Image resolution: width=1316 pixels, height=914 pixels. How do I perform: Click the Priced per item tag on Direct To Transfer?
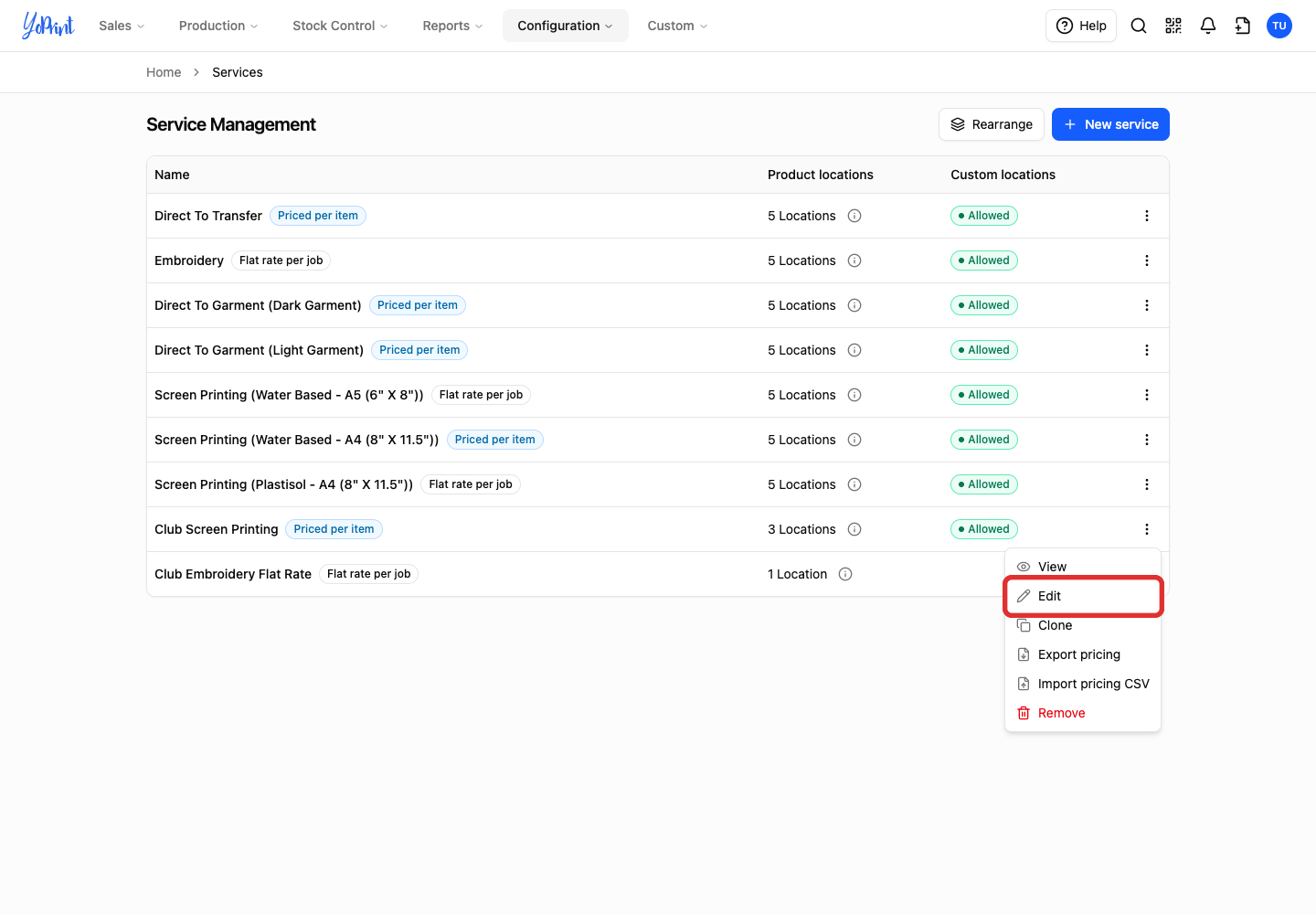(318, 216)
